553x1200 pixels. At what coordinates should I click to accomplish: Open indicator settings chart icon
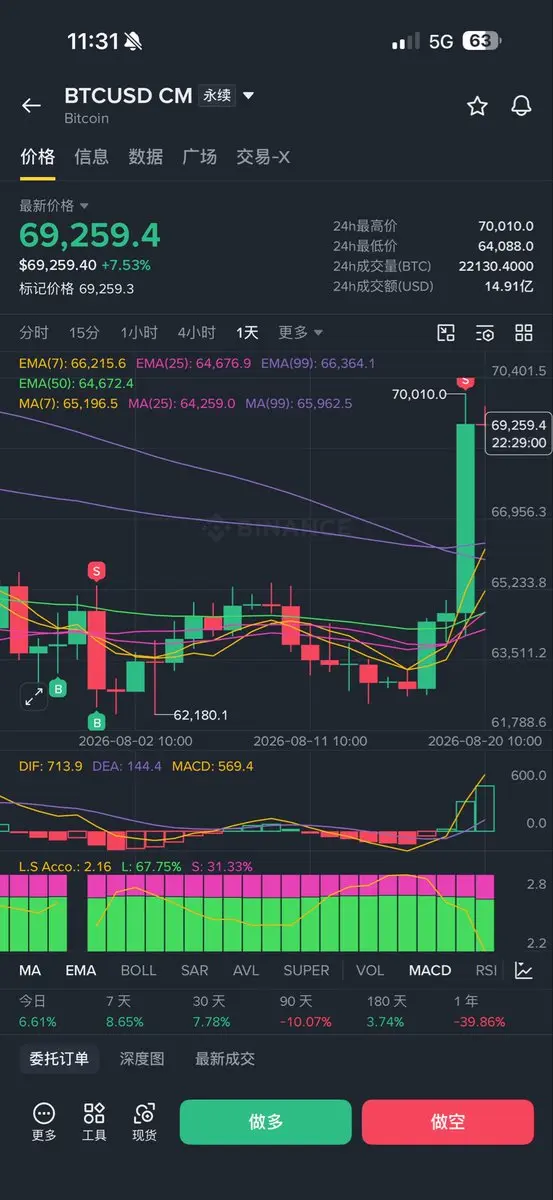tap(524, 970)
